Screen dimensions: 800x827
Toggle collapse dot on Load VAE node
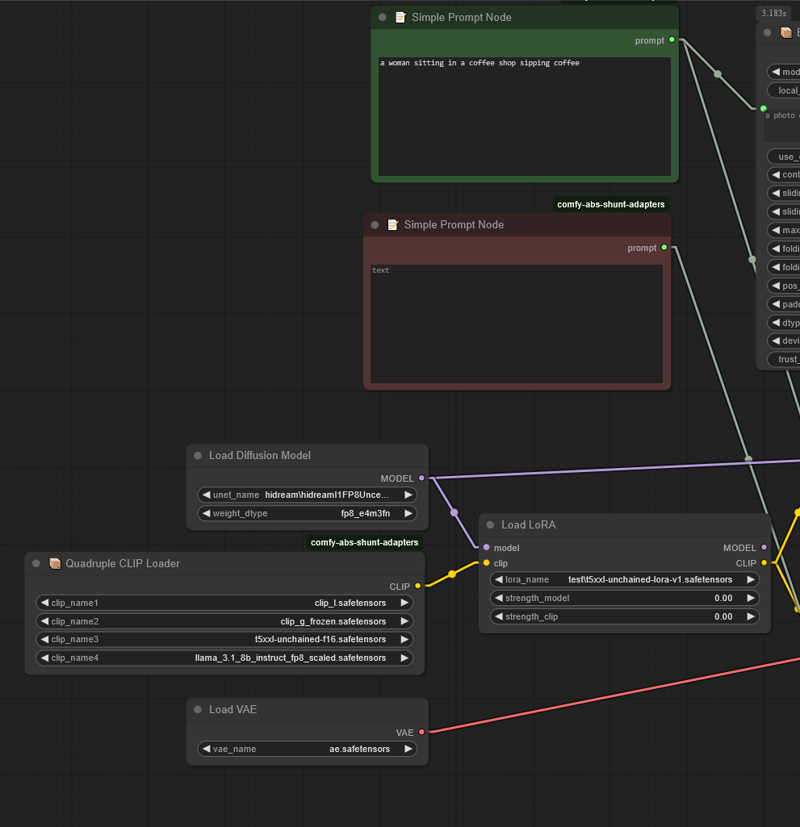198,709
